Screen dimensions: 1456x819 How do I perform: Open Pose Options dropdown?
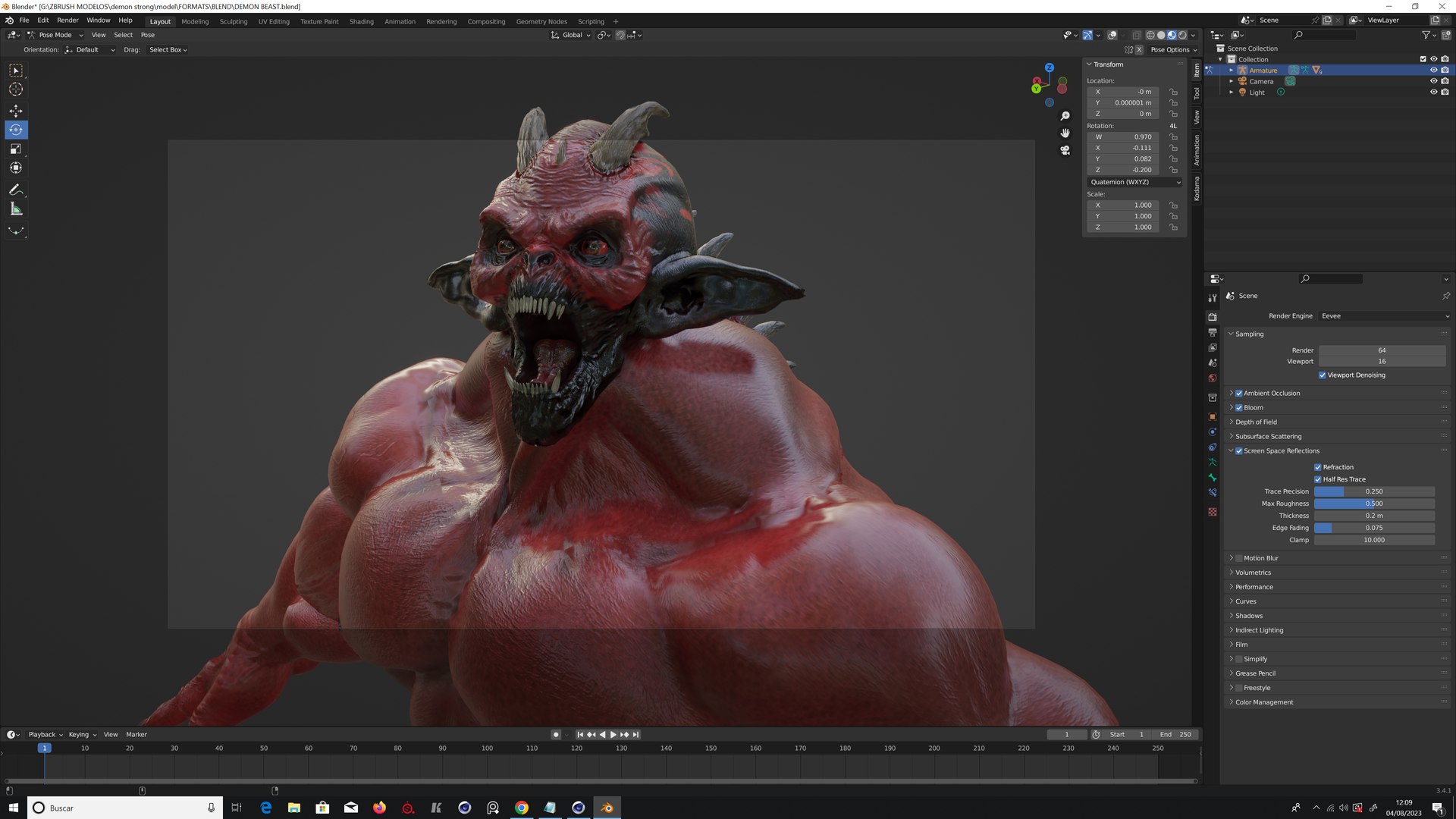coord(1174,50)
